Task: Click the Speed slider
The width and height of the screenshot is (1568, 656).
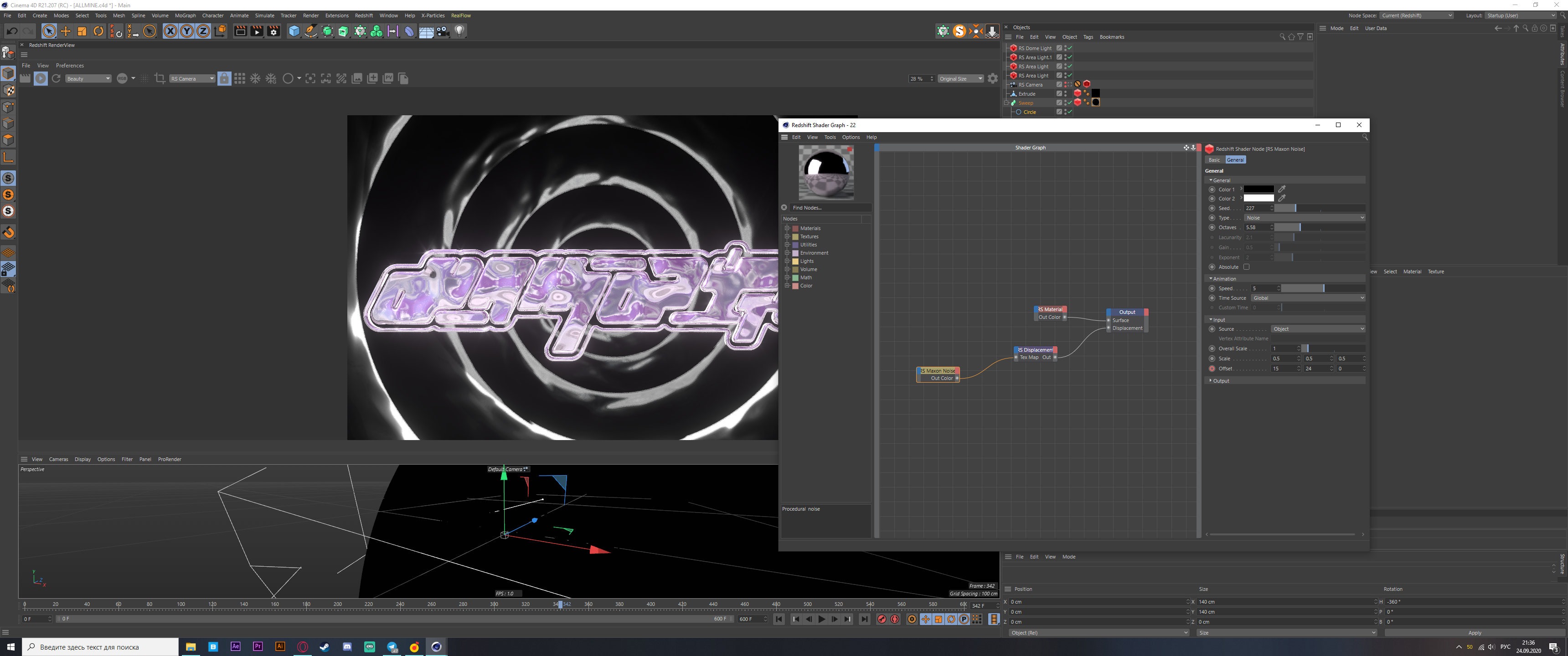Action: pyautogui.click(x=1323, y=288)
